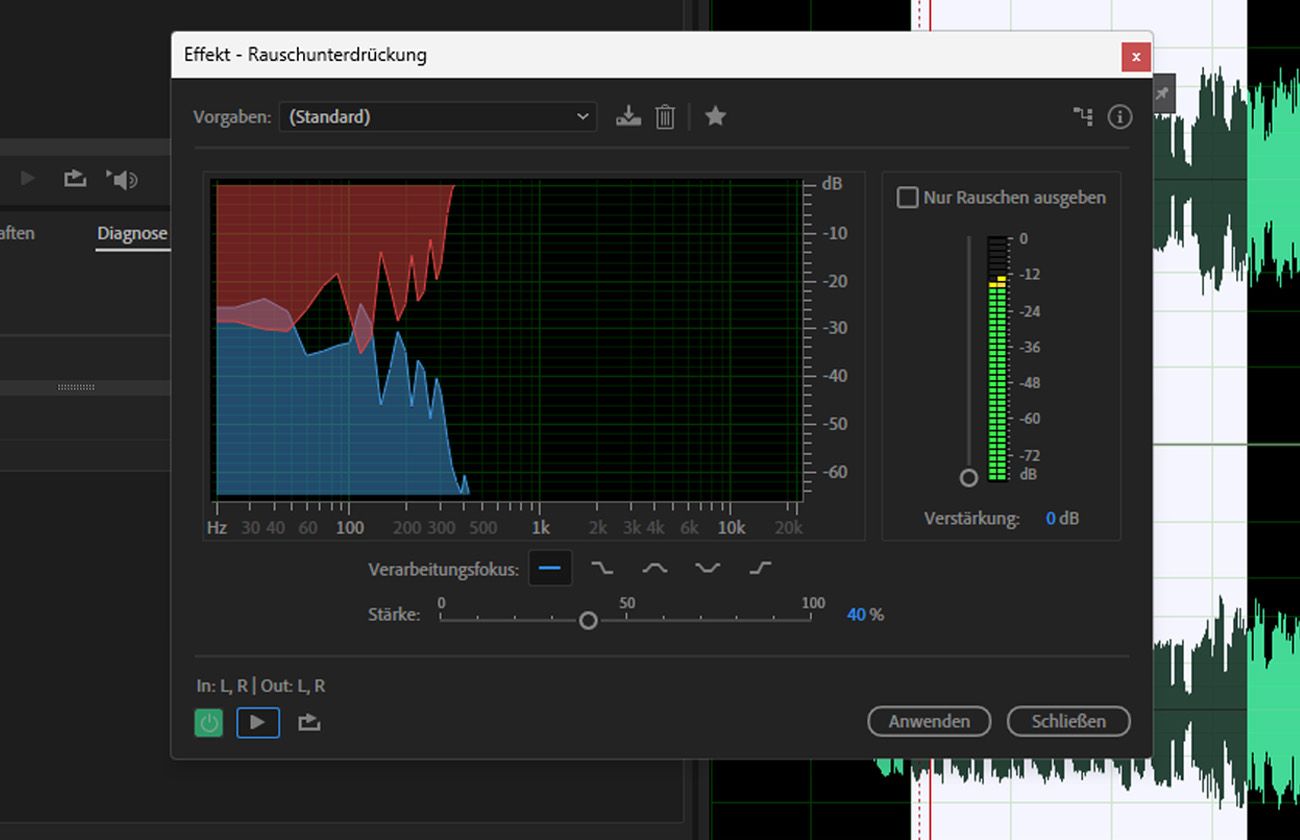This screenshot has width=1300, height=840.
Task: Select the middle-frequencies processing focus curve
Action: [654, 568]
